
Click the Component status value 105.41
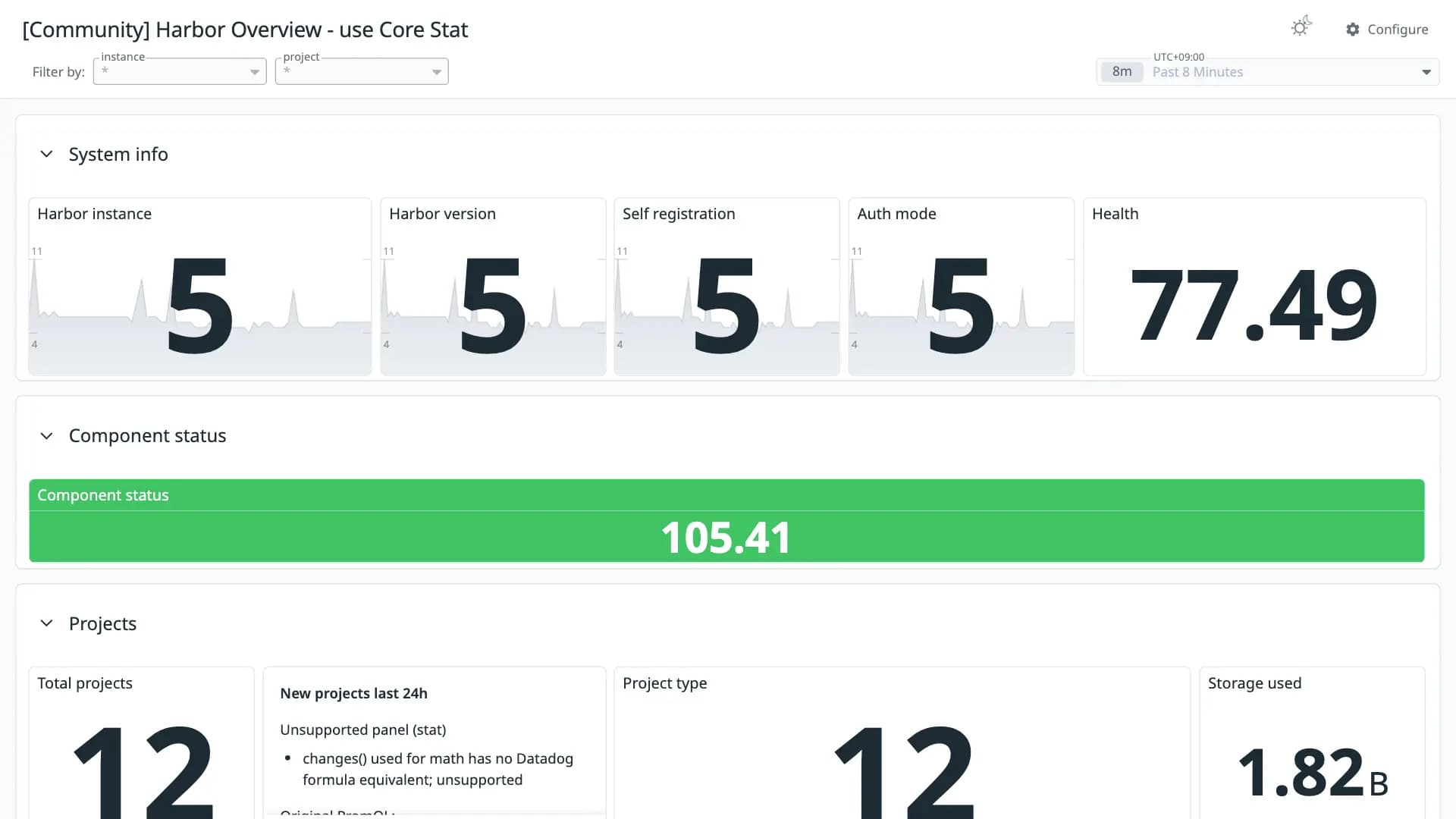tap(726, 538)
